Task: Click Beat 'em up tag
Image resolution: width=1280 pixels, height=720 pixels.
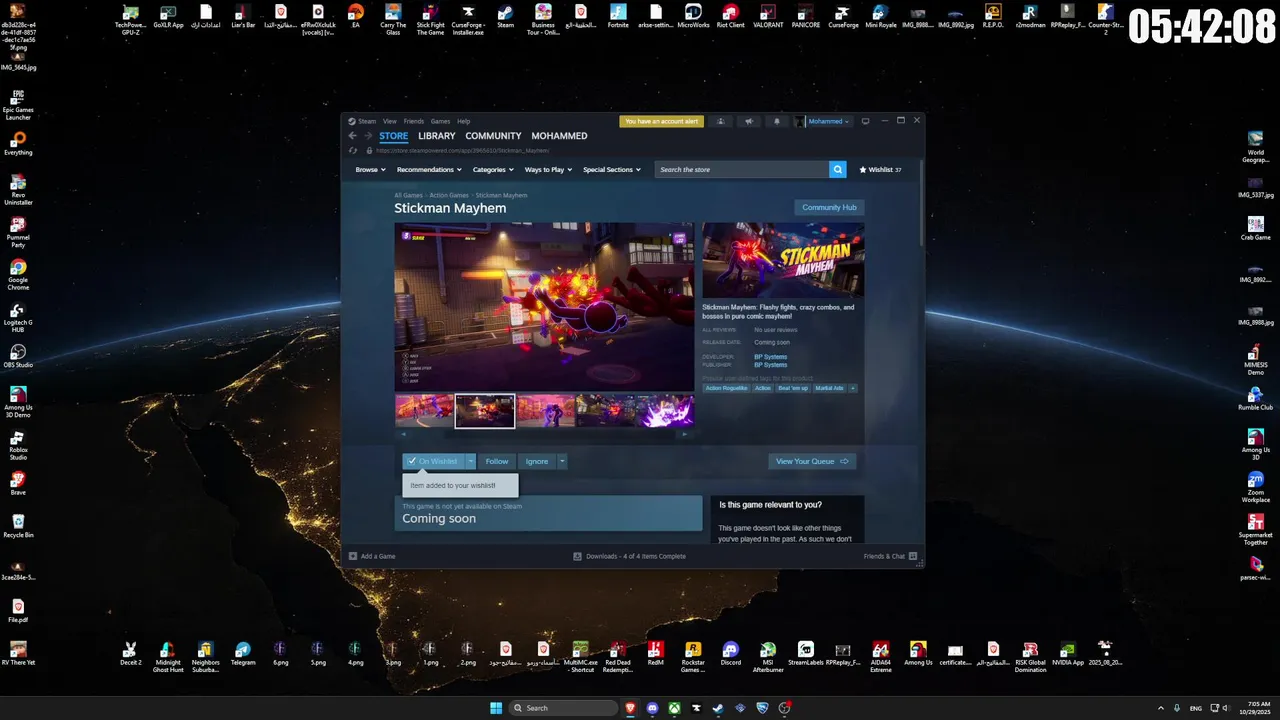Action: [792, 388]
